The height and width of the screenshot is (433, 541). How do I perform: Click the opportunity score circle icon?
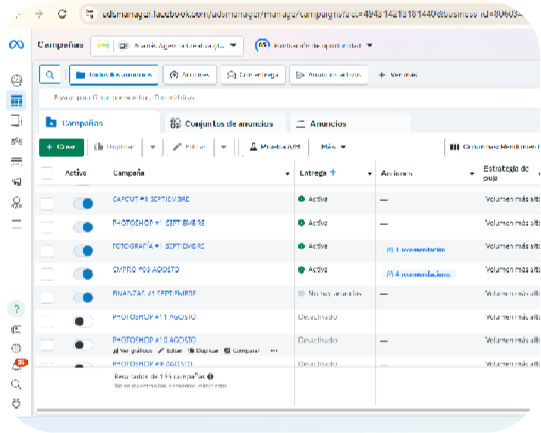click(x=262, y=45)
